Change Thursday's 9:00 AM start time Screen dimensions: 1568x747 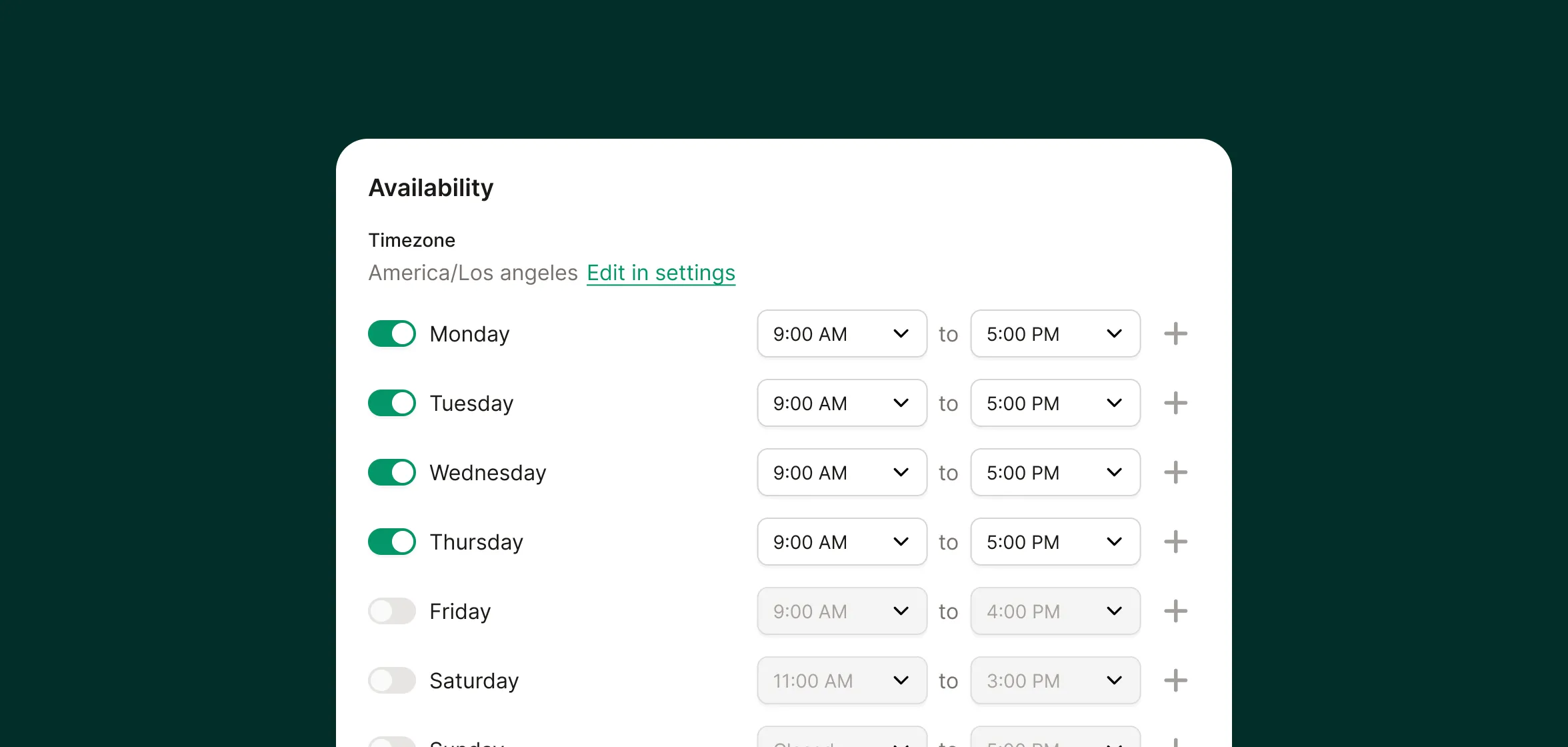click(841, 542)
